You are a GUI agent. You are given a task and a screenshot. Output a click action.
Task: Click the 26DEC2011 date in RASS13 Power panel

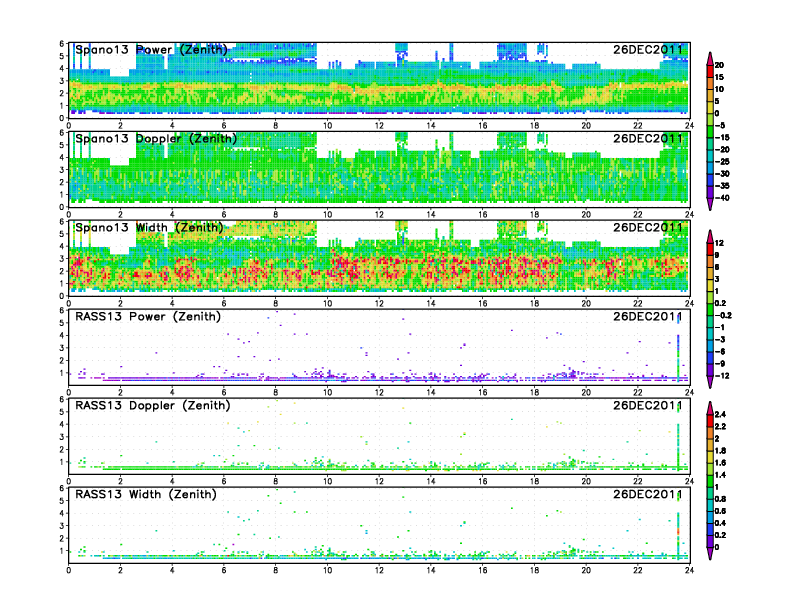point(648,317)
